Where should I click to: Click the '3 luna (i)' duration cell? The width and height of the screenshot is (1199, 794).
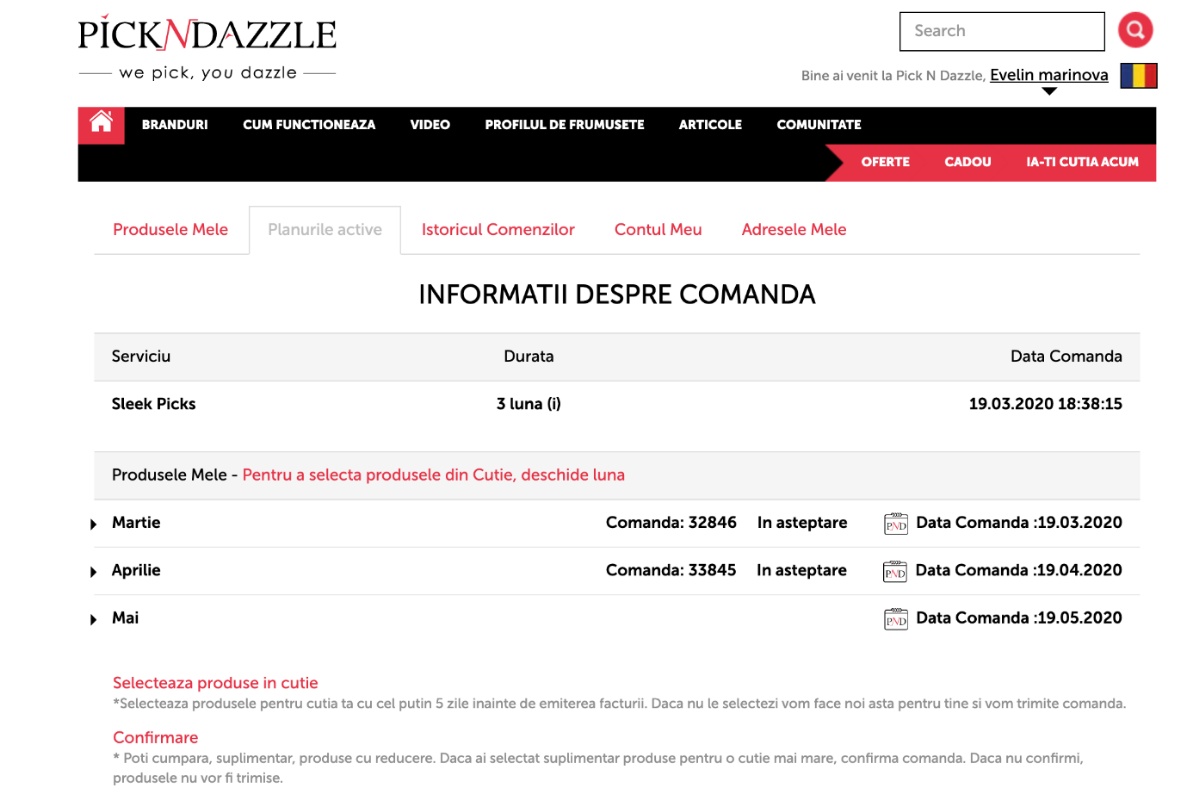528,404
